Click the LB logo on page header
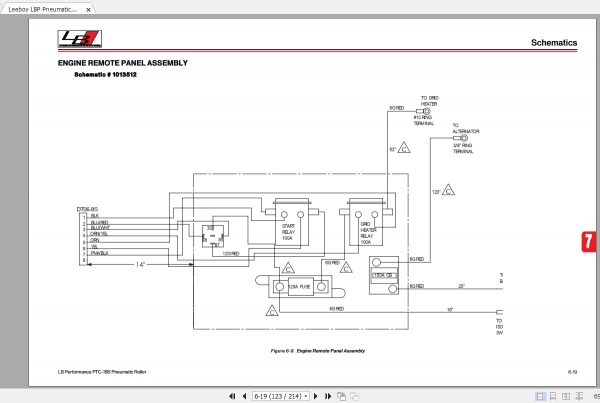The width and height of the screenshot is (600, 403). (x=80, y=39)
